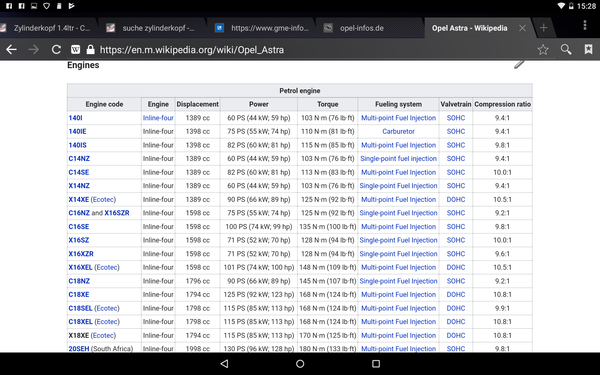The image size is (600, 375).
Task: Select X18XE engine code text
Action: tap(79, 335)
